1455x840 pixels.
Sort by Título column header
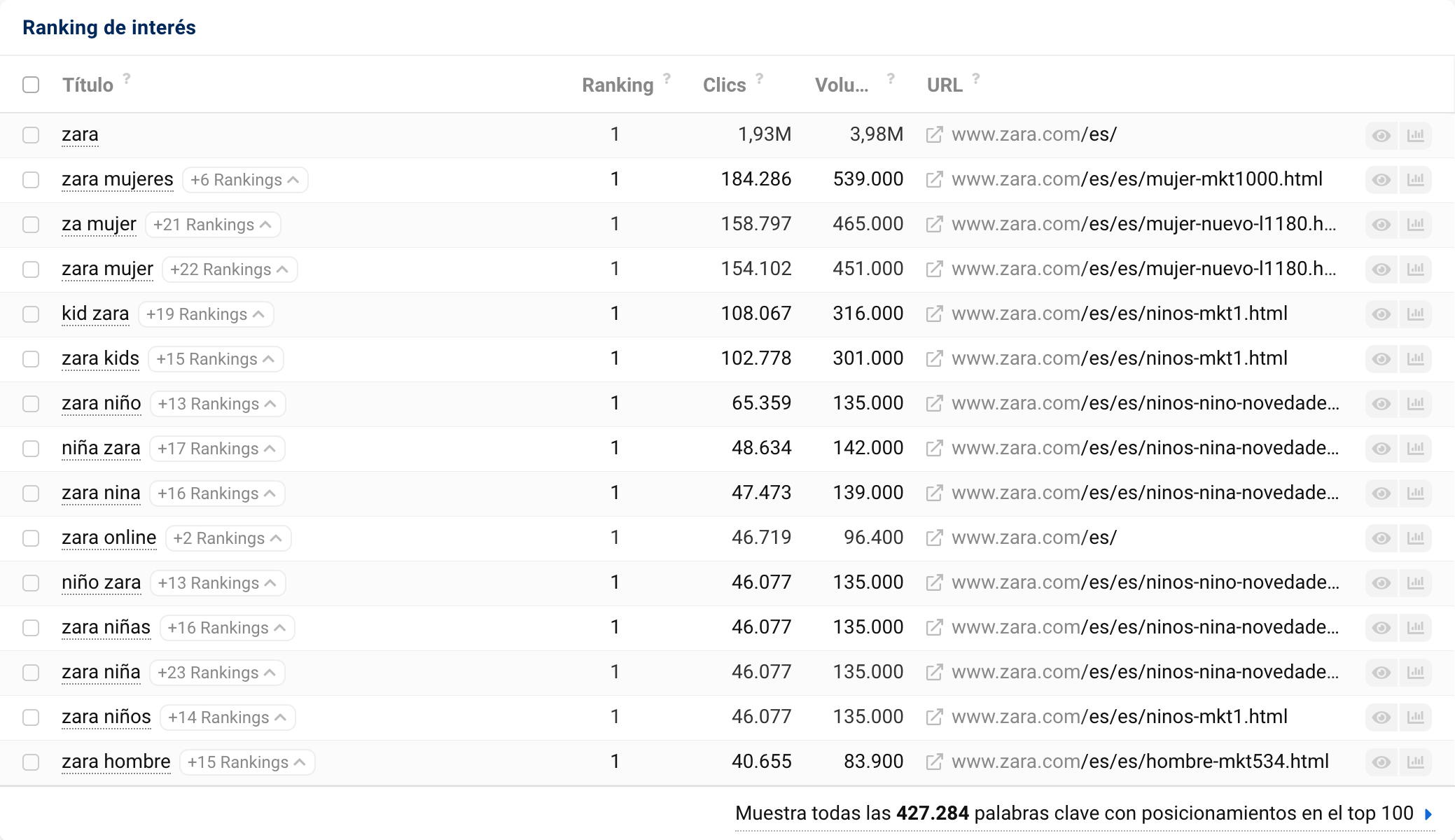[x=88, y=85]
